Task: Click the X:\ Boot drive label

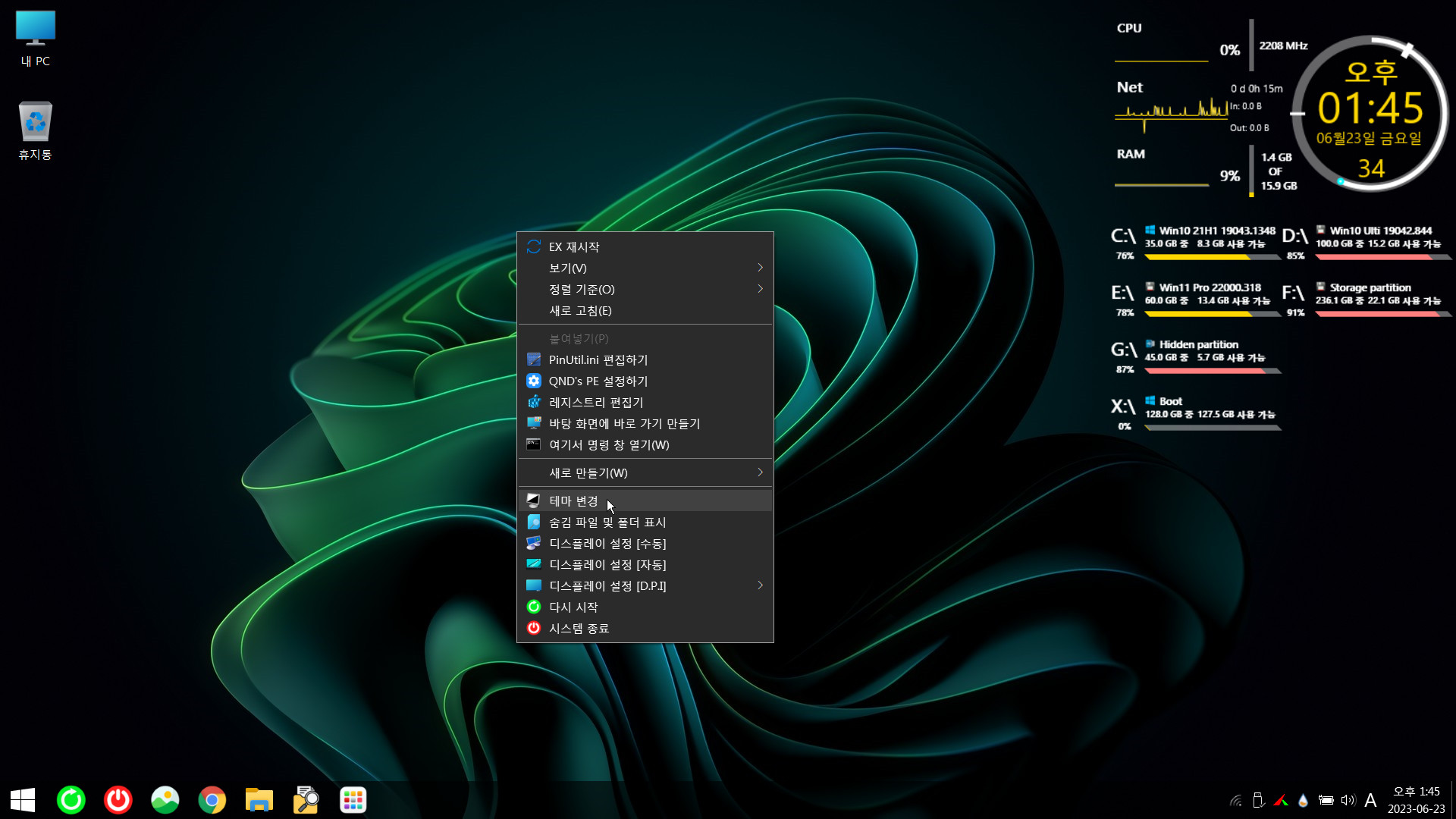Action: [1170, 401]
